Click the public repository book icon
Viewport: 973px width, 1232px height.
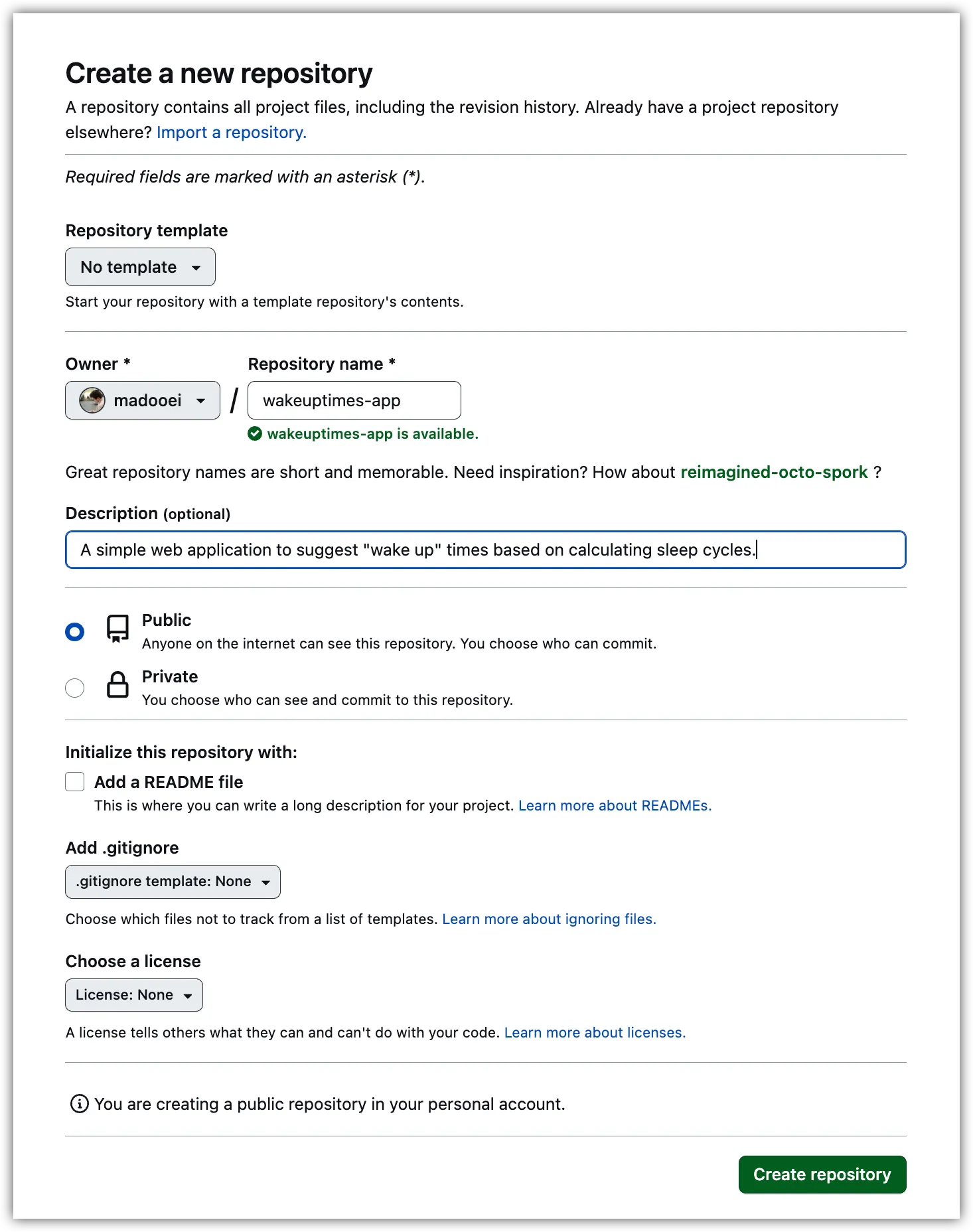click(x=118, y=629)
